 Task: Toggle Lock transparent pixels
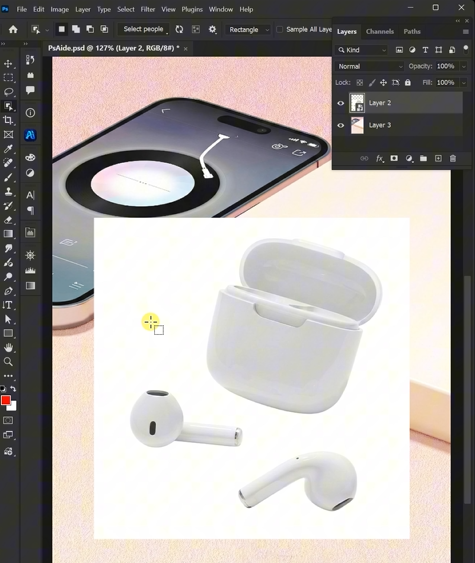point(359,83)
